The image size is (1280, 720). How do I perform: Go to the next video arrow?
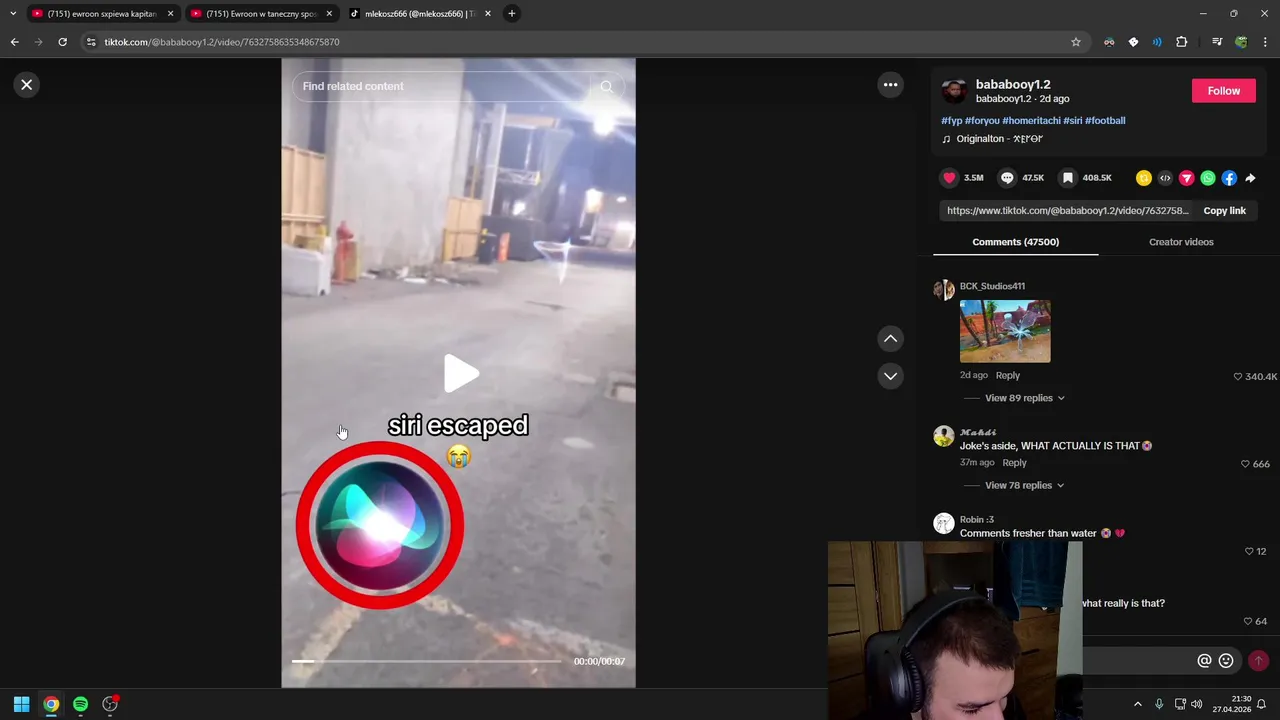click(890, 376)
